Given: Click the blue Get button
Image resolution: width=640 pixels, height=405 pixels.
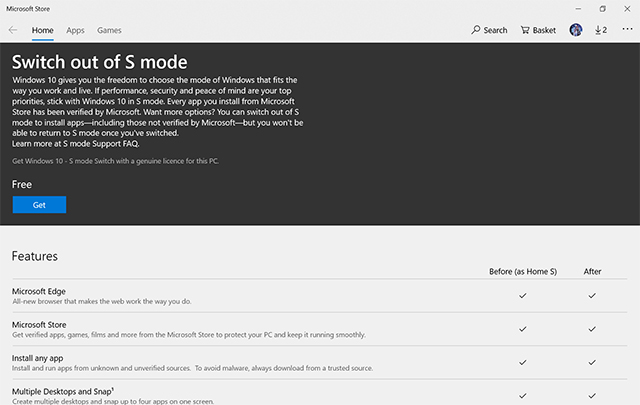Looking at the screenshot, I should [39, 205].
